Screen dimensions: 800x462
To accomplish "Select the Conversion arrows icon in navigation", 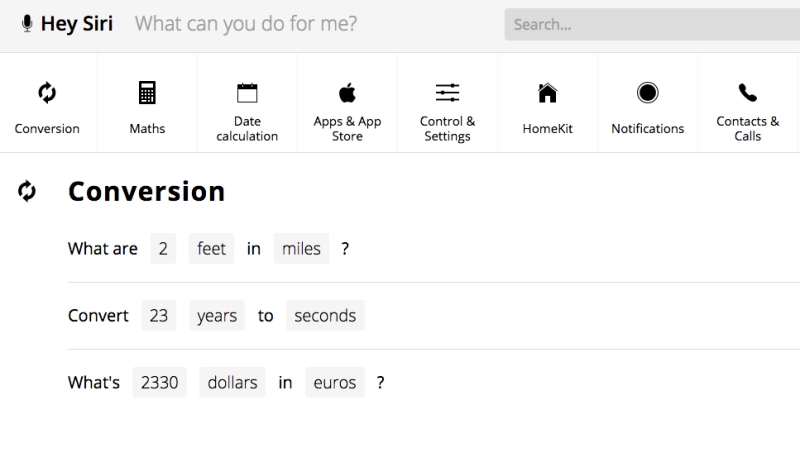I will 47,93.
